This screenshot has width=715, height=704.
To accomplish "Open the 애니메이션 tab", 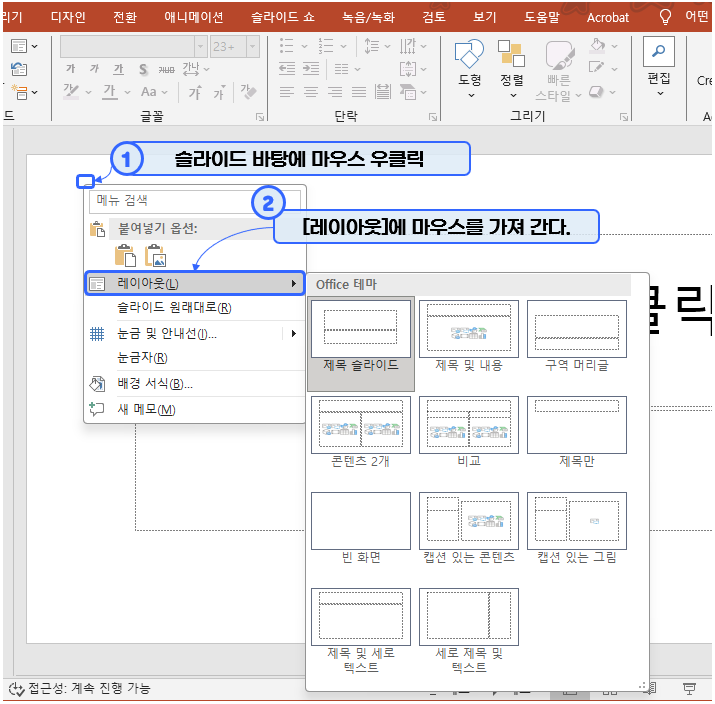I will click(x=194, y=17).
